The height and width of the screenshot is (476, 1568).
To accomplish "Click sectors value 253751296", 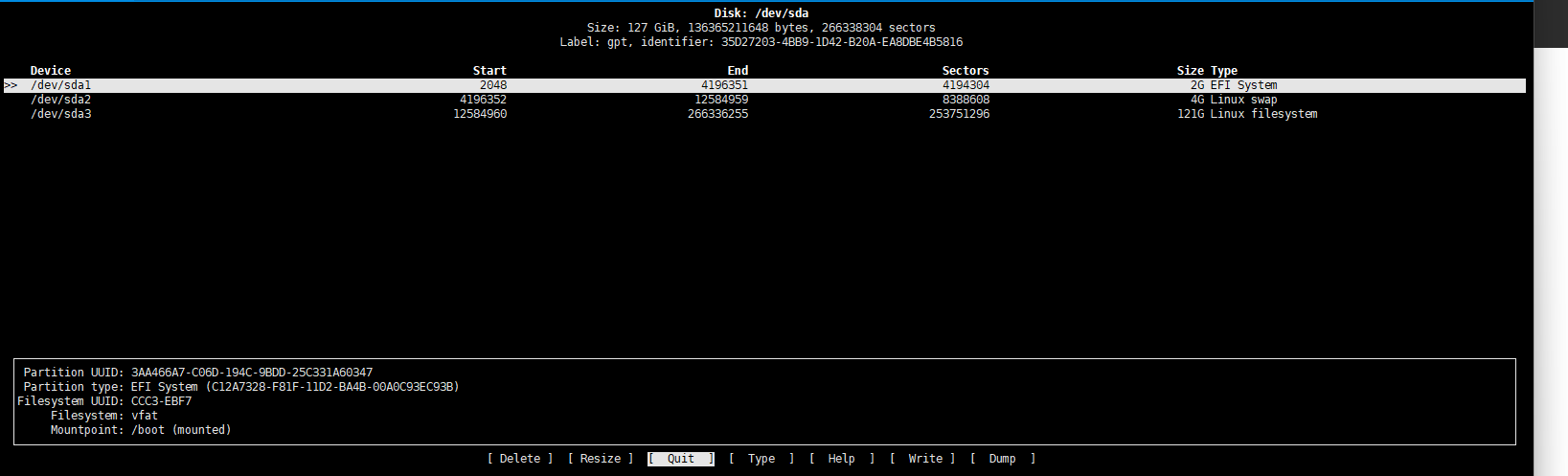I will pyautogui.click(x=959, y=114).
